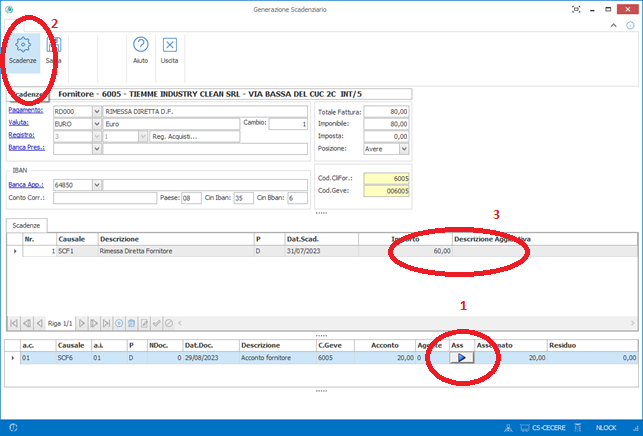Click the Pagamento link label
Screen dimensions: 643x436
pos(26,110)
